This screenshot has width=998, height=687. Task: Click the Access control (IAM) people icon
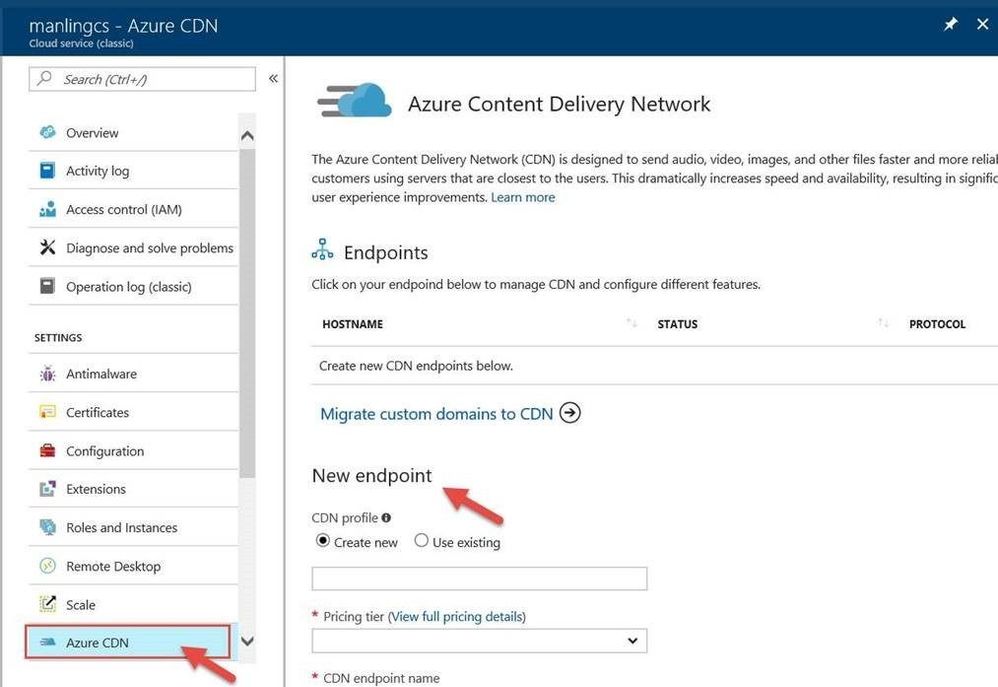pos(48,209)
